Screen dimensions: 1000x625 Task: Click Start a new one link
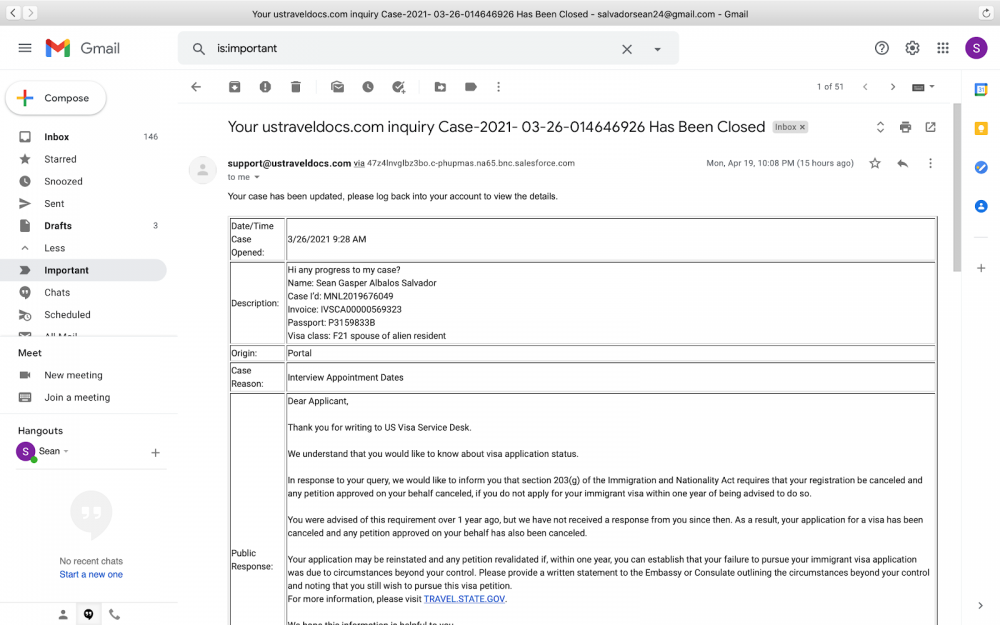point(91,575)
